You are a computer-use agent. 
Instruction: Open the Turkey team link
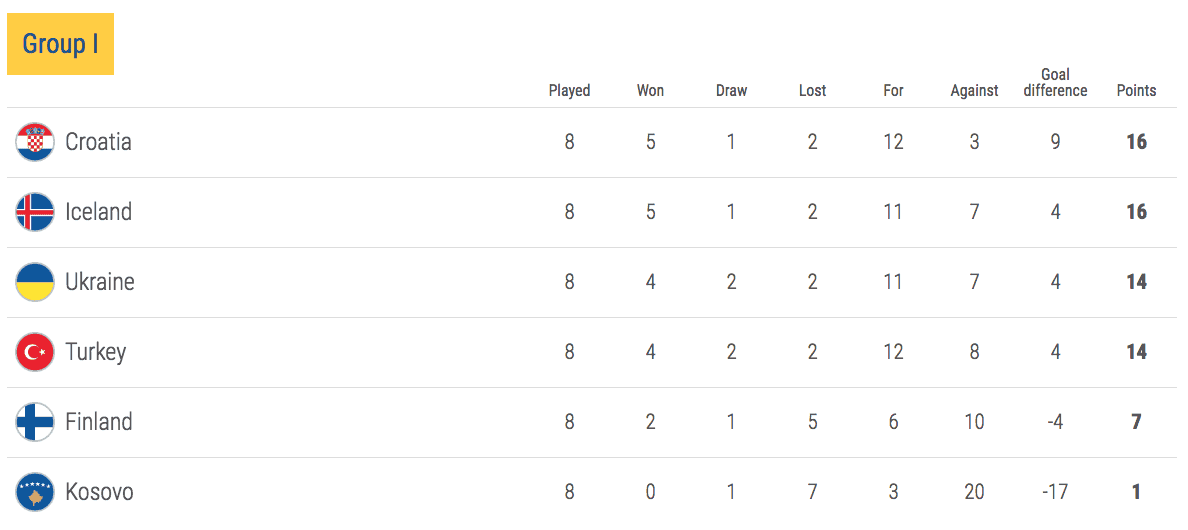95,352
